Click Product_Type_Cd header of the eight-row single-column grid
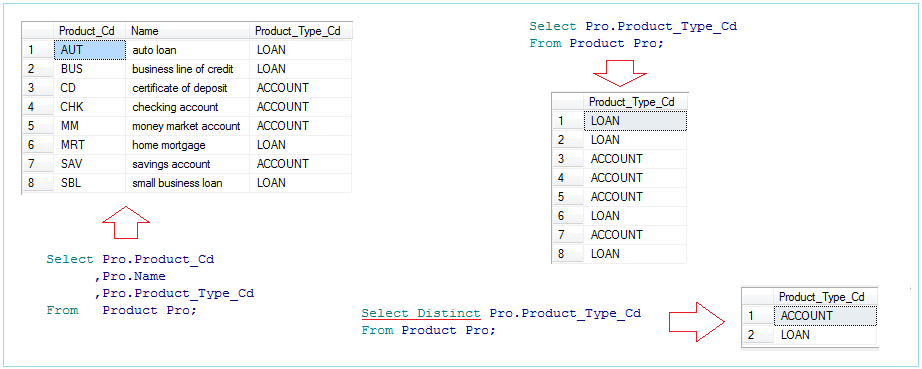922x369 pixels. coord(635,102)
